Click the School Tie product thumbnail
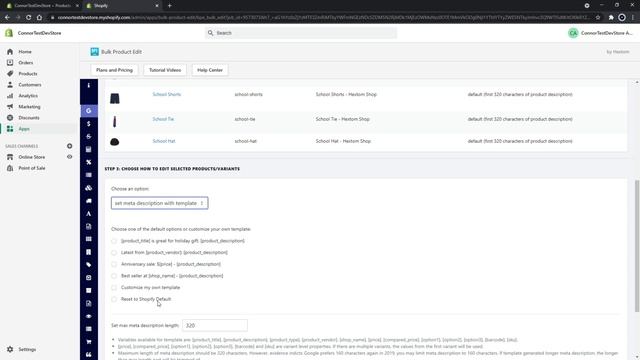Viewport: 640px width, 360px height. point(115,121)
